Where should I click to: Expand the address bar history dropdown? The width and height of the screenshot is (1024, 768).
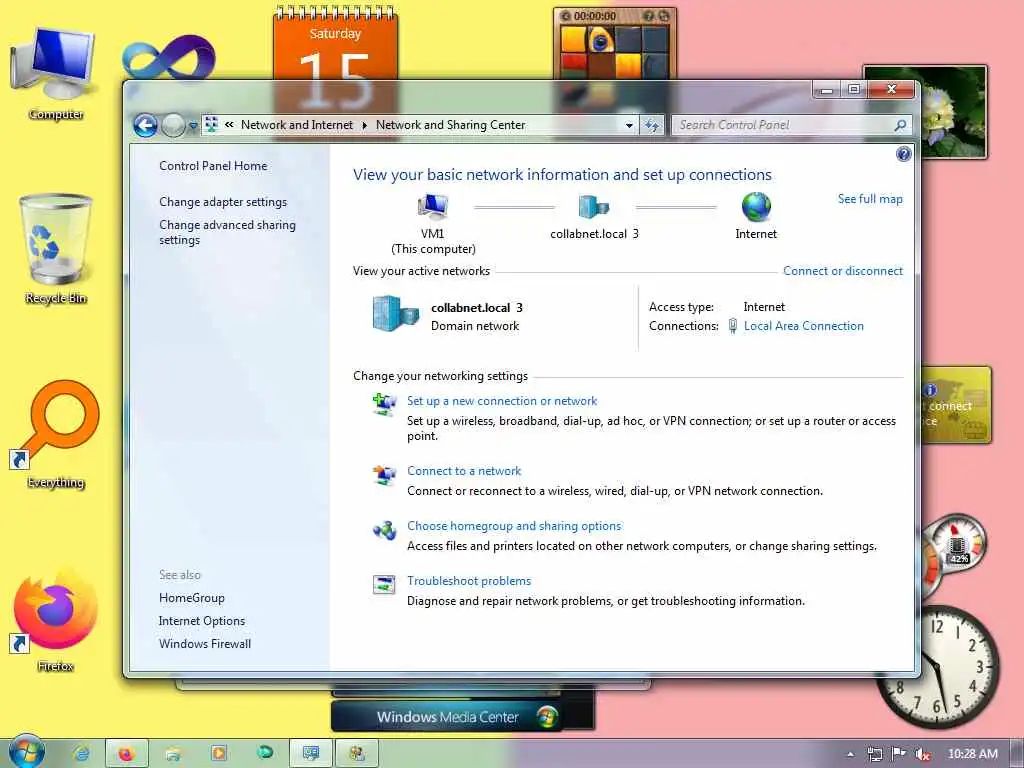[x=628, y=125]
